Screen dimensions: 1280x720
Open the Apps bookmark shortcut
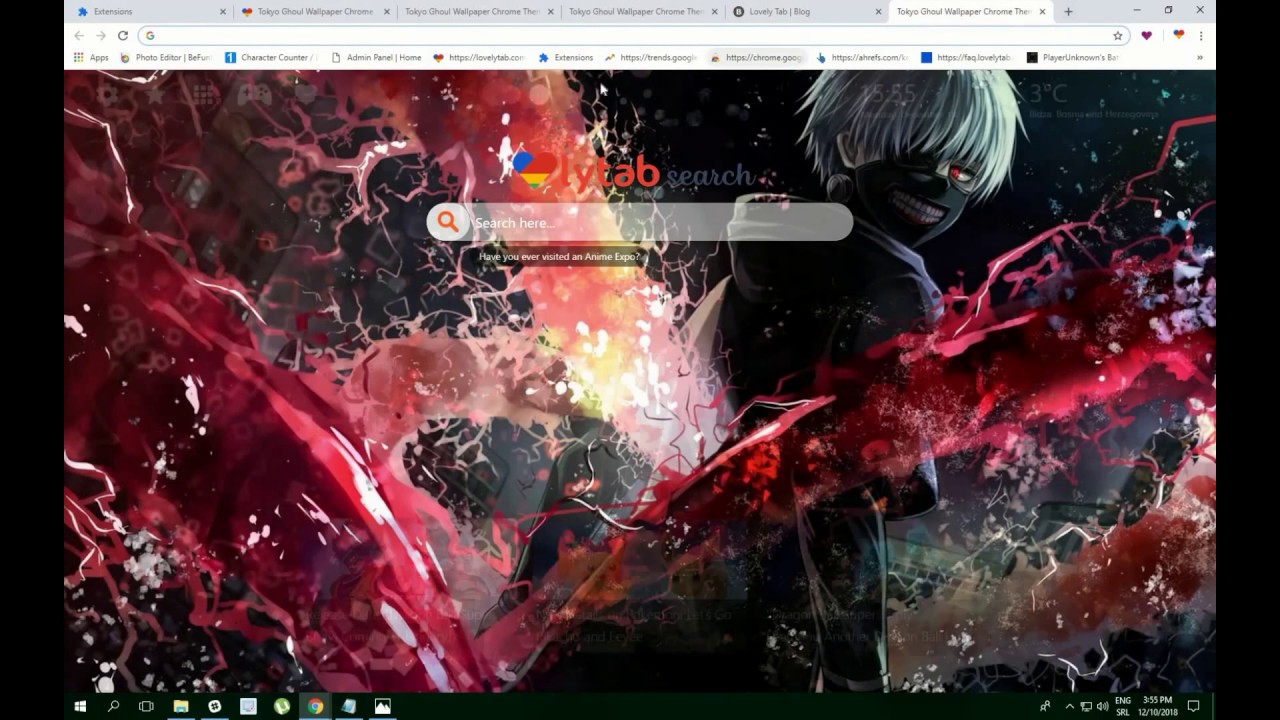(x=91, y=58)
